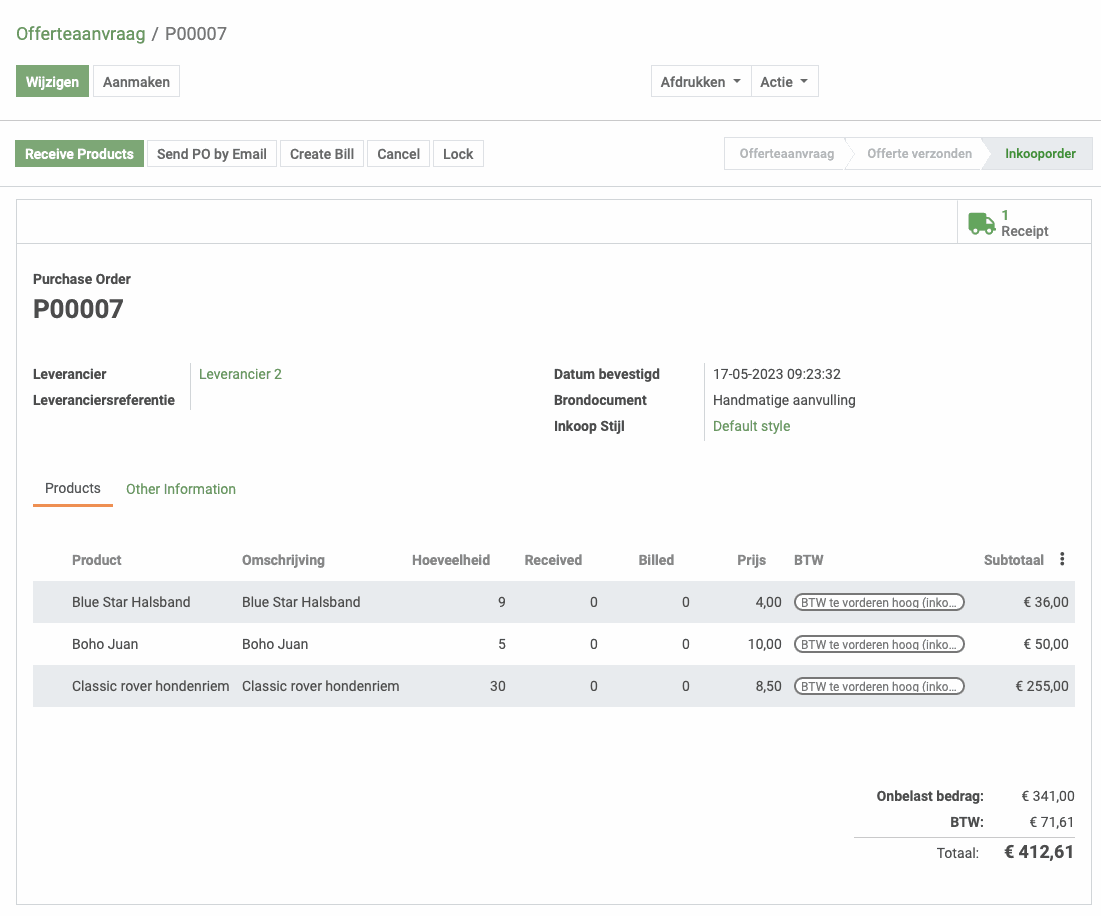Click price 4,00 in Blue Star row

[768, 602]
